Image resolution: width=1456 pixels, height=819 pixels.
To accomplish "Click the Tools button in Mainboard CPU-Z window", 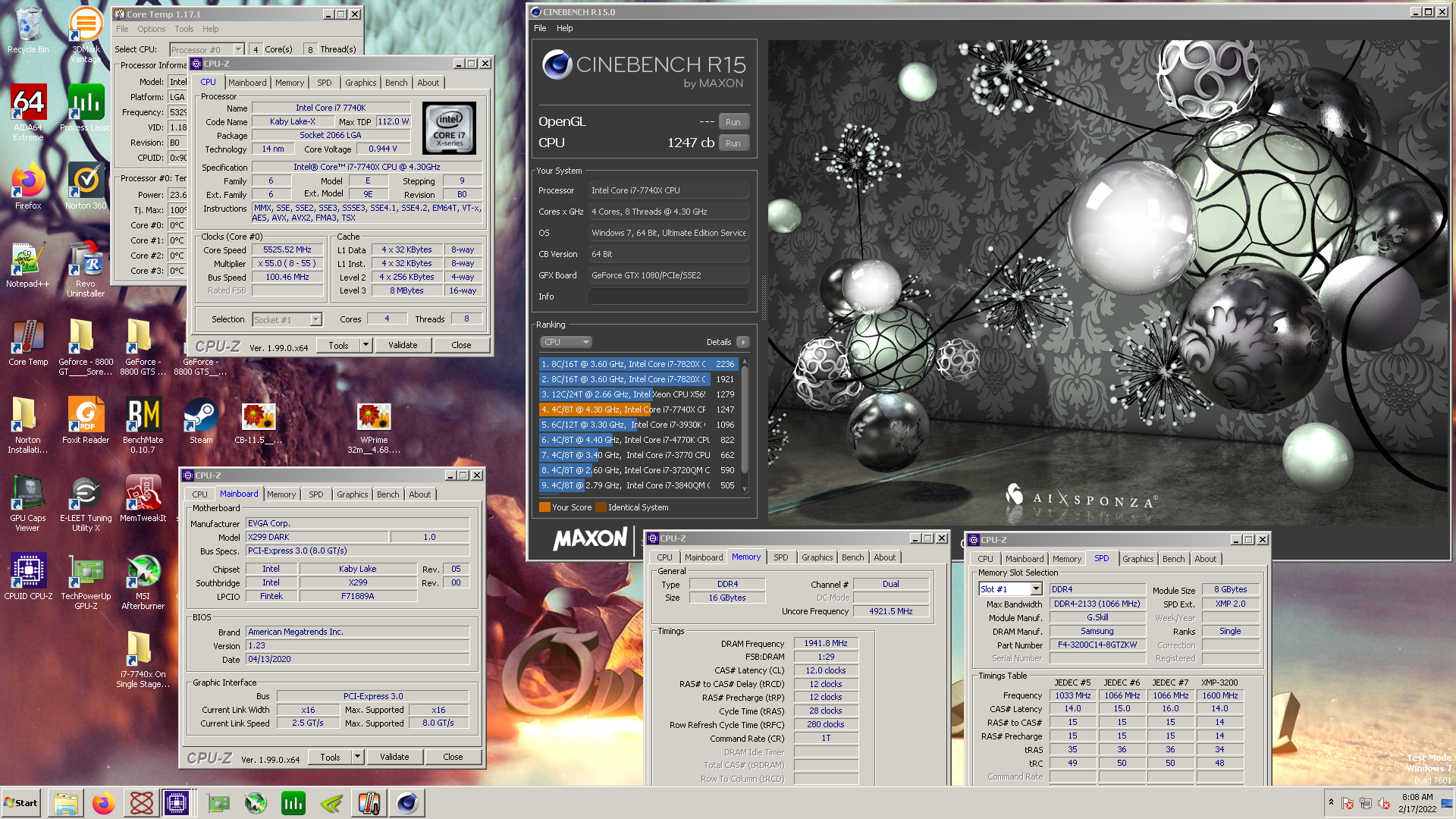I will 330,757.
